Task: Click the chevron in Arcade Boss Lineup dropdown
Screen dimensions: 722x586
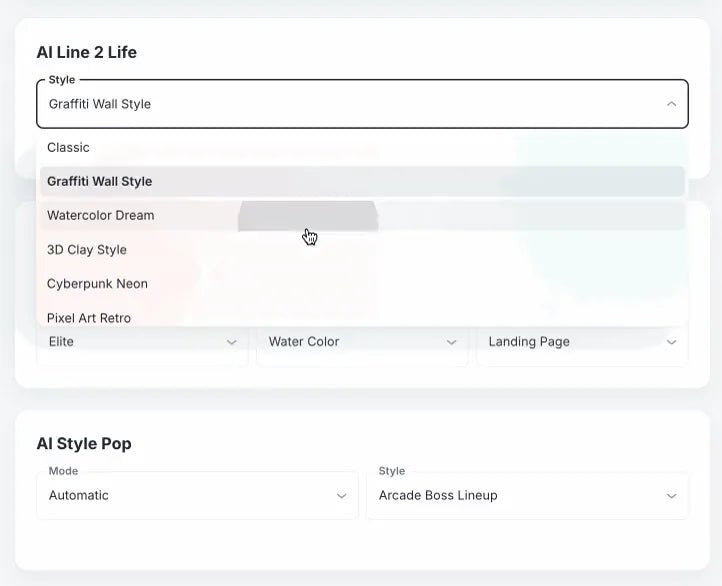Action: pos(671,496)
